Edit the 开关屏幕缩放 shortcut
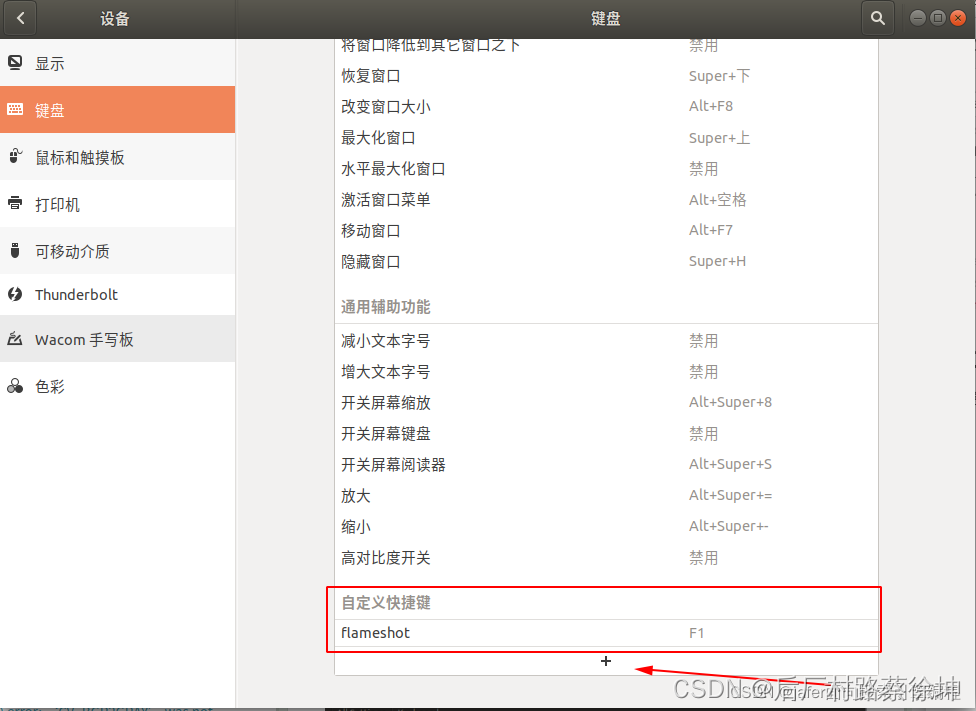This screenshot has width=976, height=711. click(x=606, y=403)
